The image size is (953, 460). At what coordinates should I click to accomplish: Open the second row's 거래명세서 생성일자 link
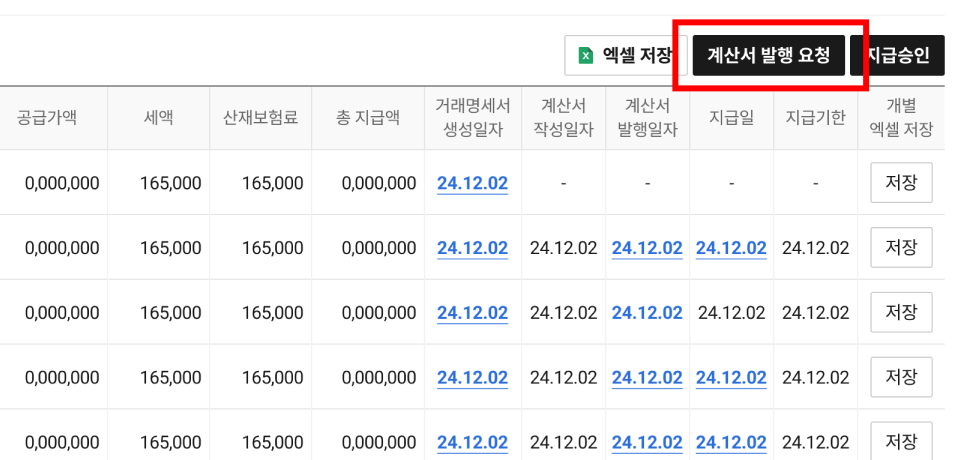pos(472,248)
